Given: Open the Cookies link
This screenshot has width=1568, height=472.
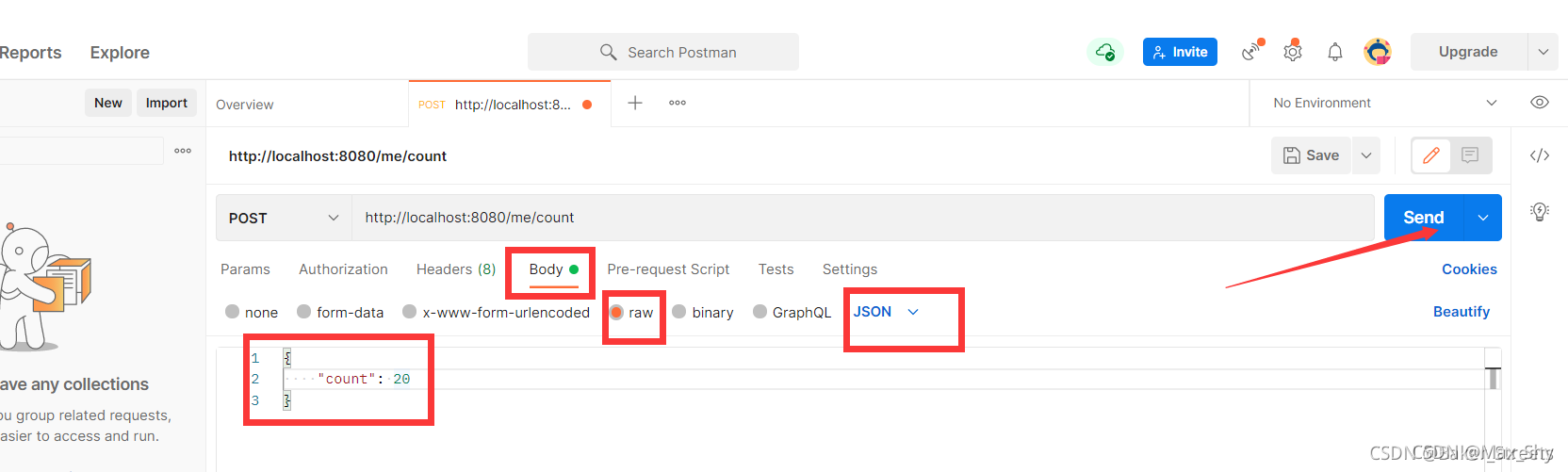Looking at the screenshot, I should (x=1469, y=269).
